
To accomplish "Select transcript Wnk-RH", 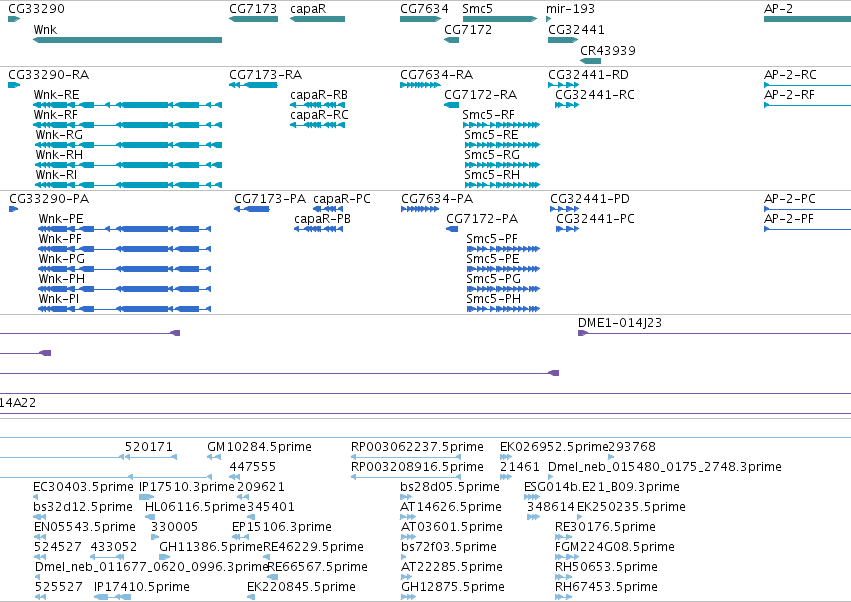I will coord(129,165).
